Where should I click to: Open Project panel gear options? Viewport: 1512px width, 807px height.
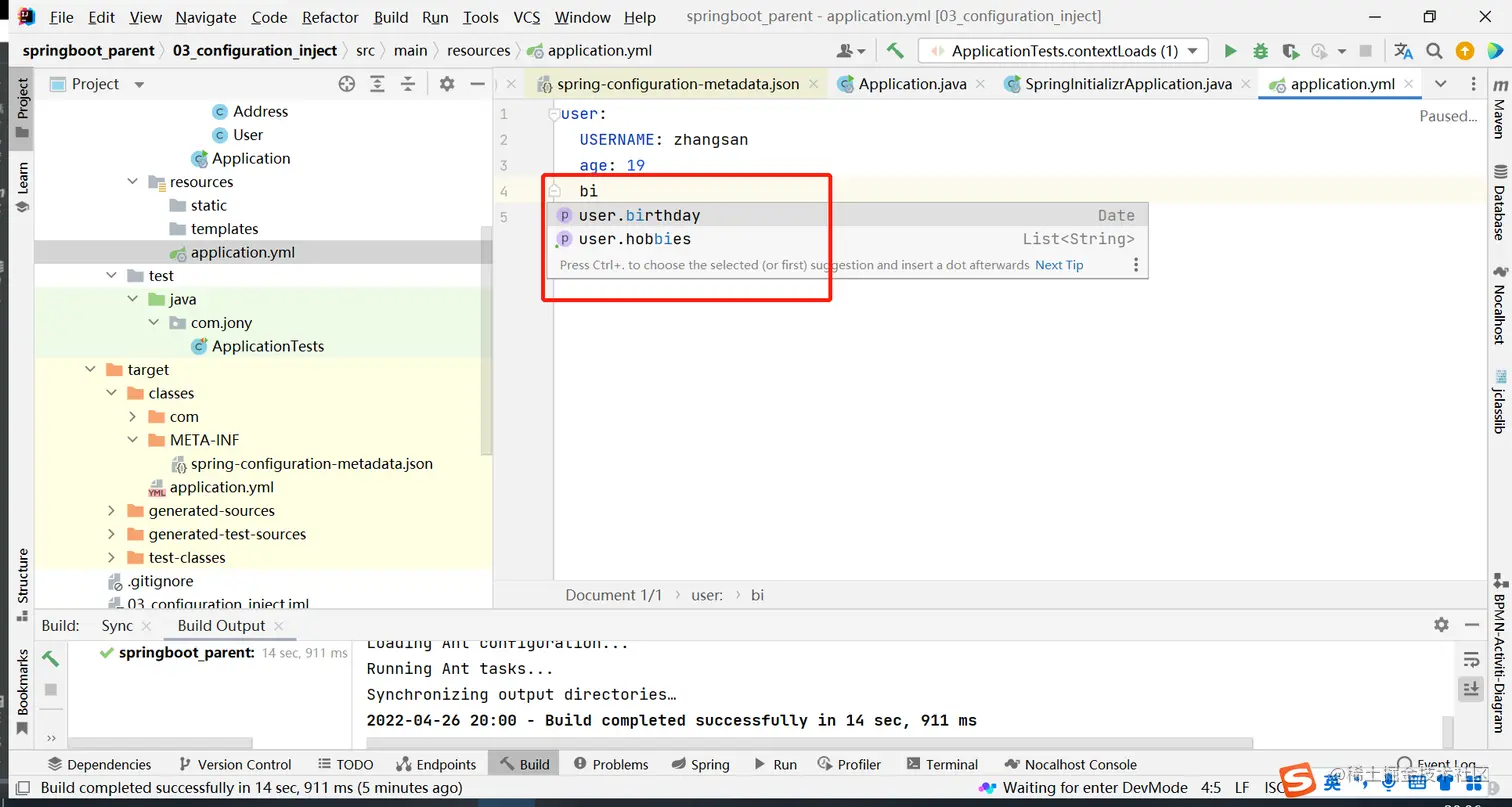point(447,84)
